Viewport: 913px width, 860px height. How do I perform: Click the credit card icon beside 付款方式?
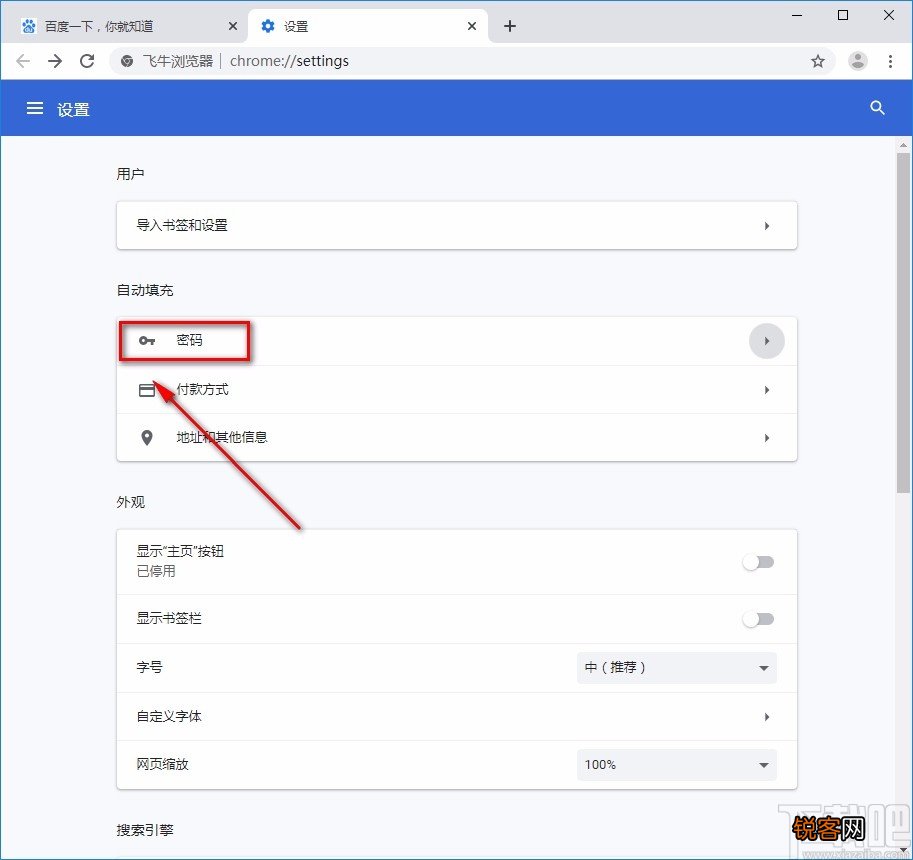[147, 389]
